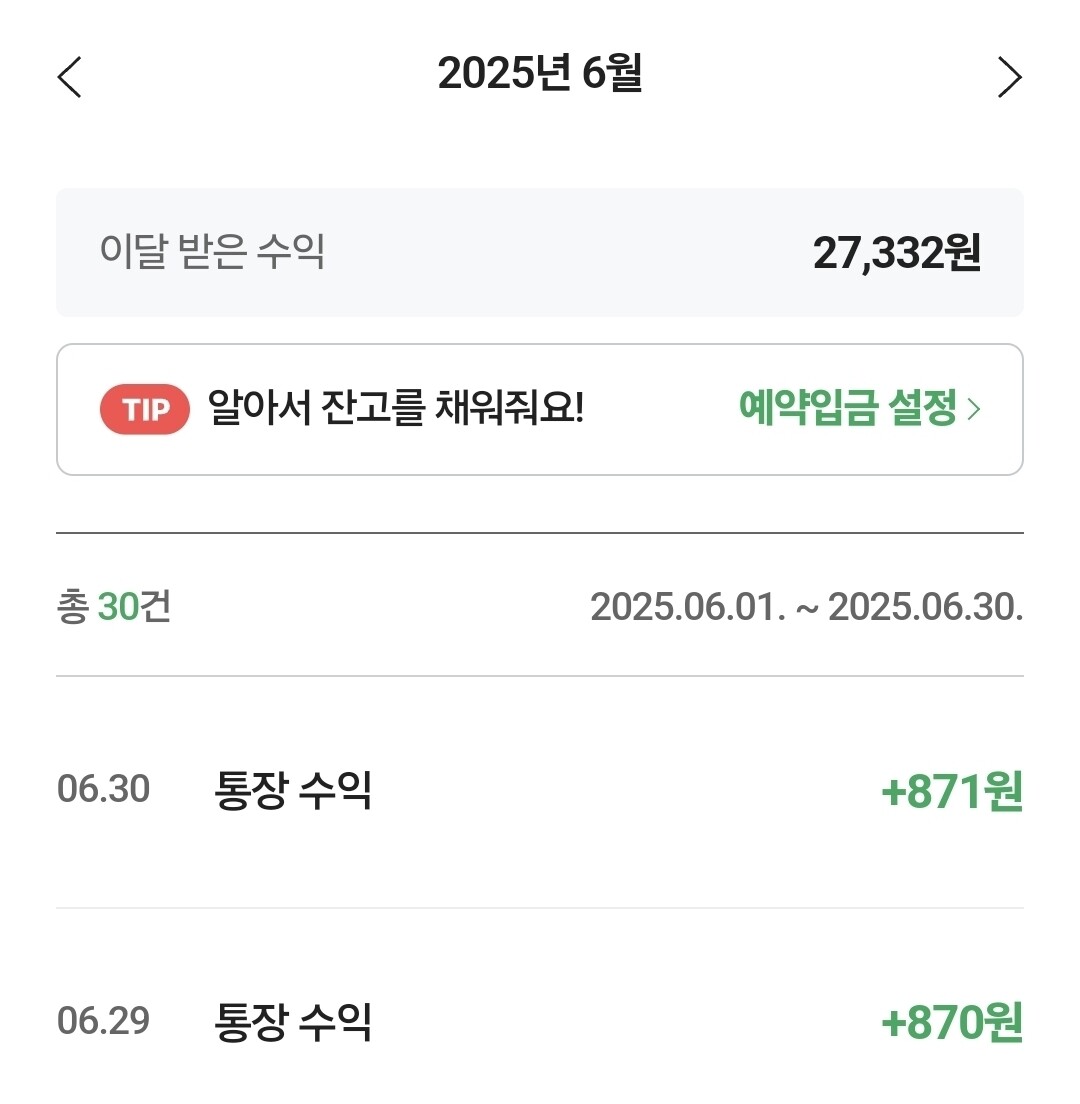
Task: Tap the green 30 count number
Action: click(118, 607)
